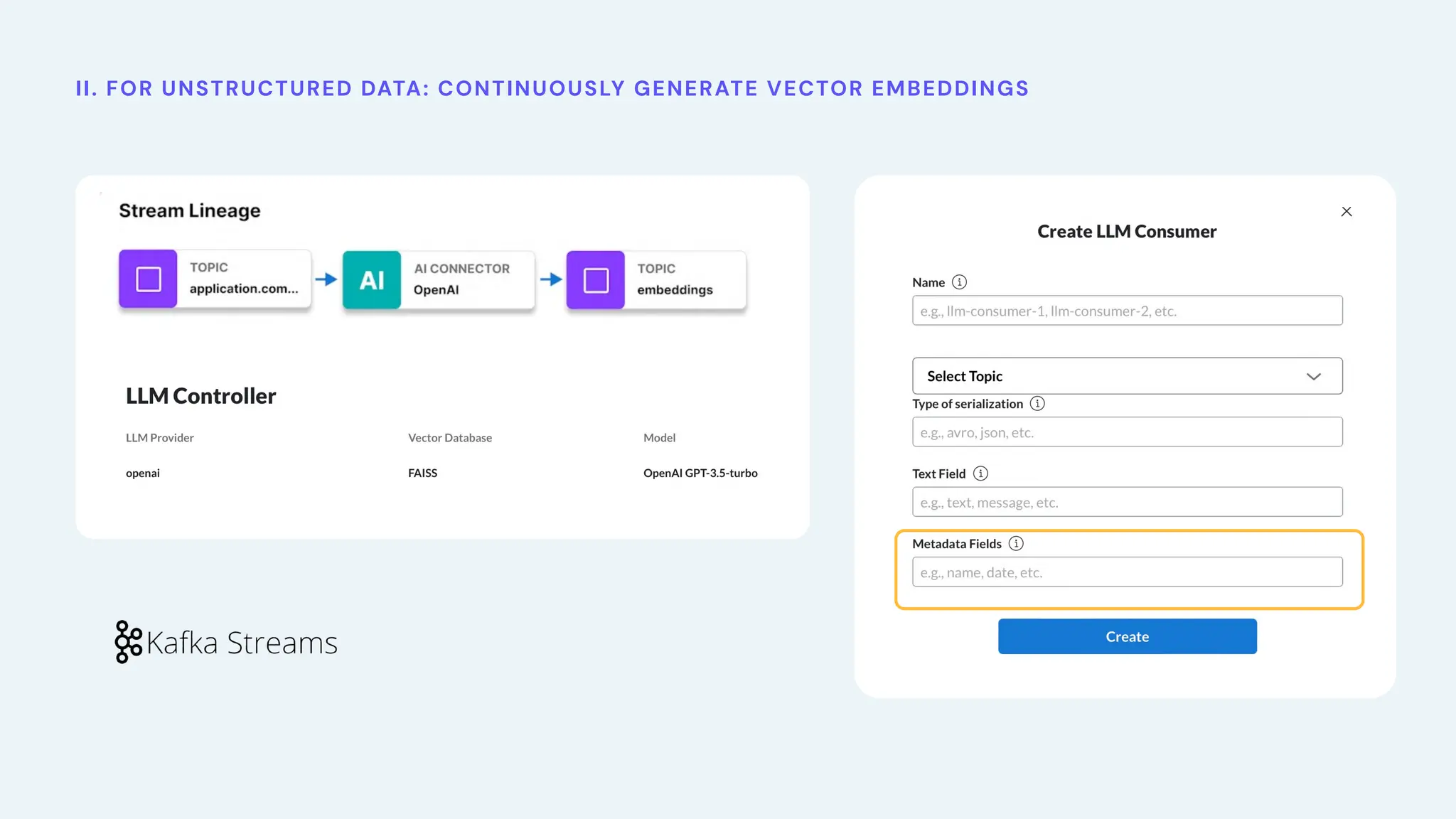
Task: Click the Kafka Streams logo icon
Action: coord(128,642)
